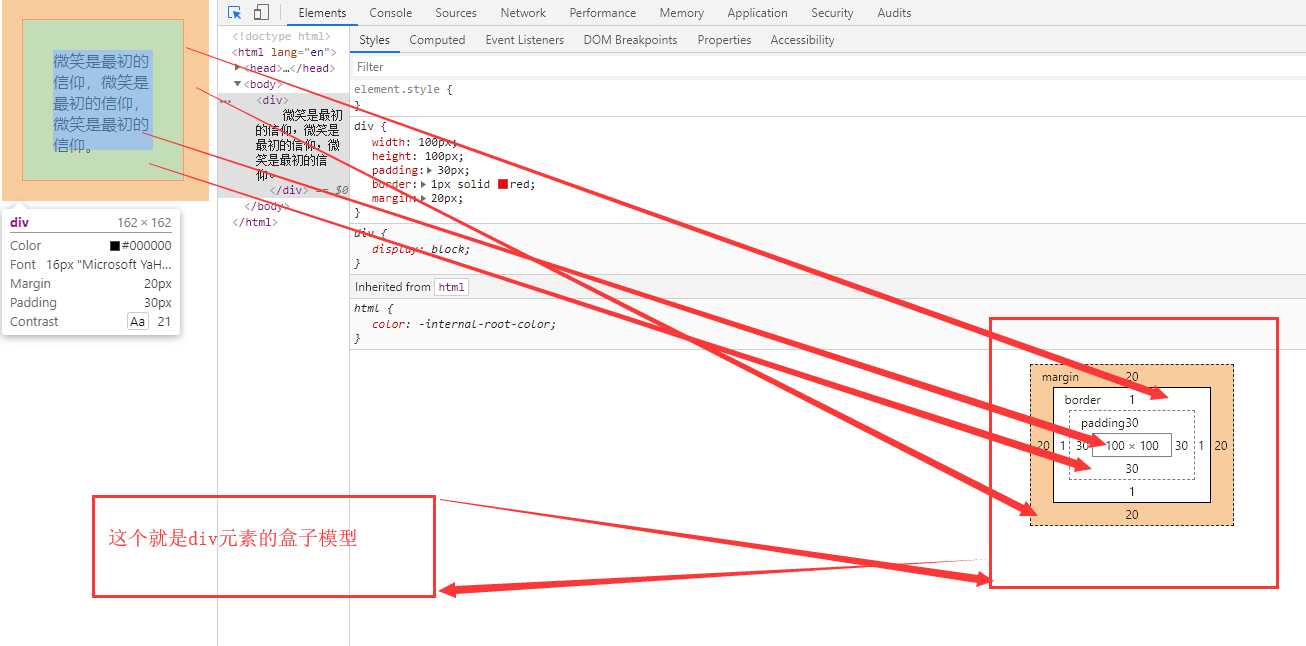Click the three-dots marker beside div node
This screenshot has width=1306, height=646.
(x=225, y=101)
